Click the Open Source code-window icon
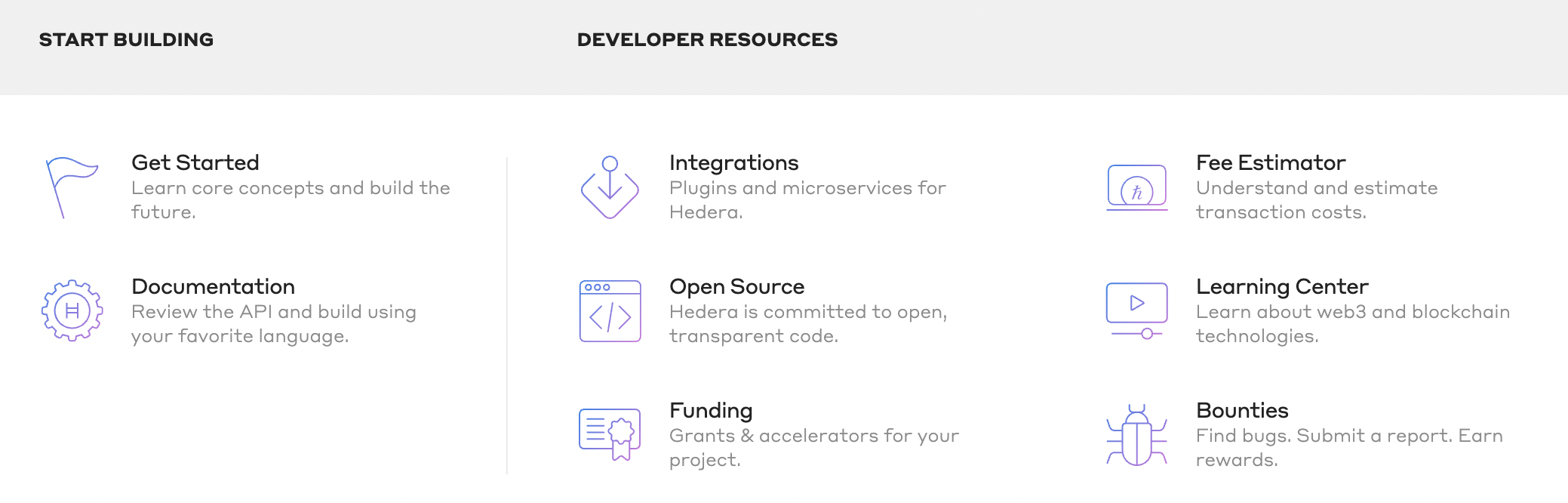Image resolution: width=1568 pixels, height=503 pixels. pos(610,311)
